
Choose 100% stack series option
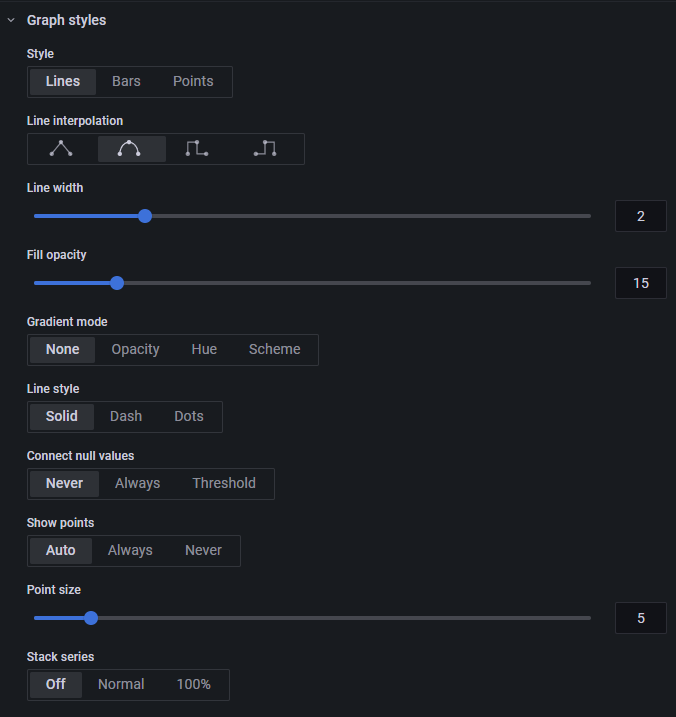pyautogui.click(x=193, y=685)
